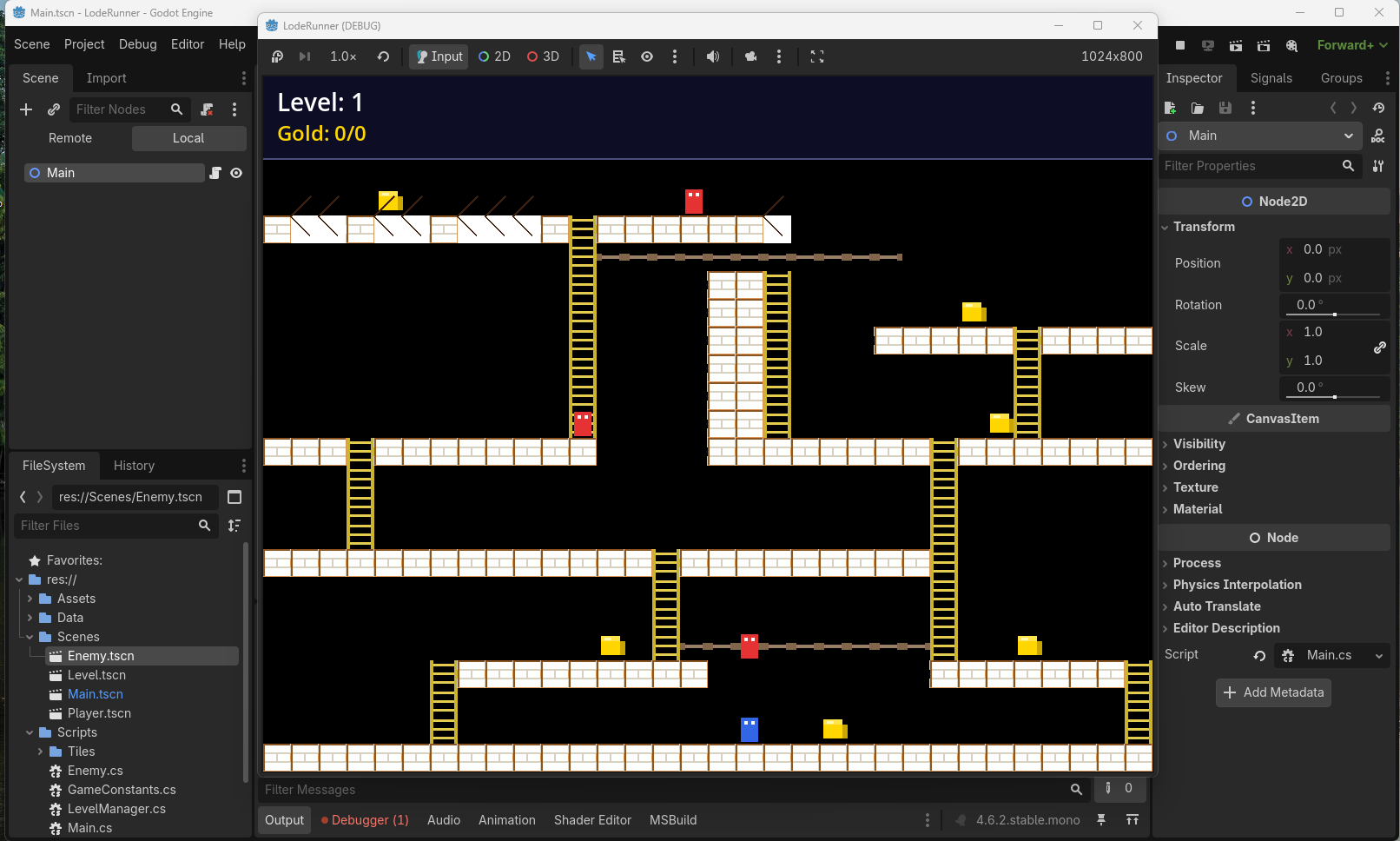Switch to the Groups tab
Viewport: 1400px width, 841px height.
coord(1341,78)
